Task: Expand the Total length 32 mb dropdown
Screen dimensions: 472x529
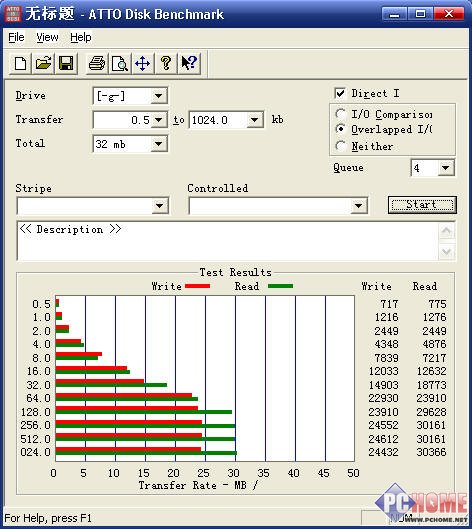Action: 159,144
